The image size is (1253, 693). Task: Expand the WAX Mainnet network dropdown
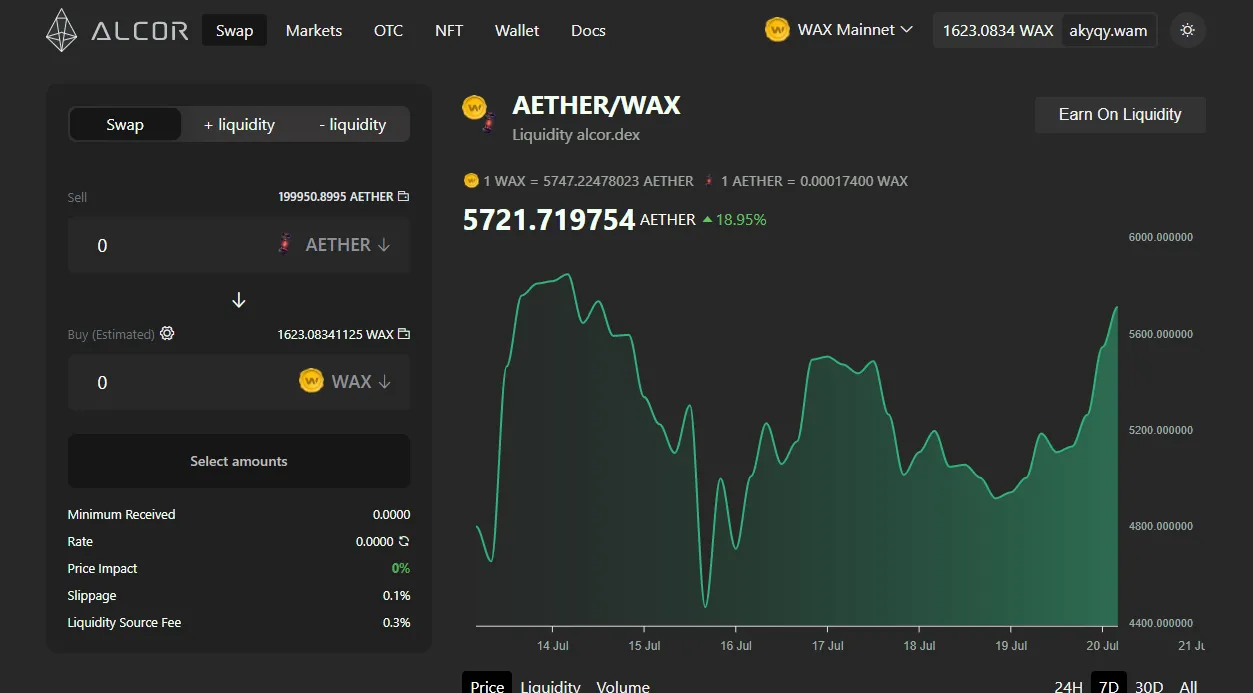[x=839, y=30]
